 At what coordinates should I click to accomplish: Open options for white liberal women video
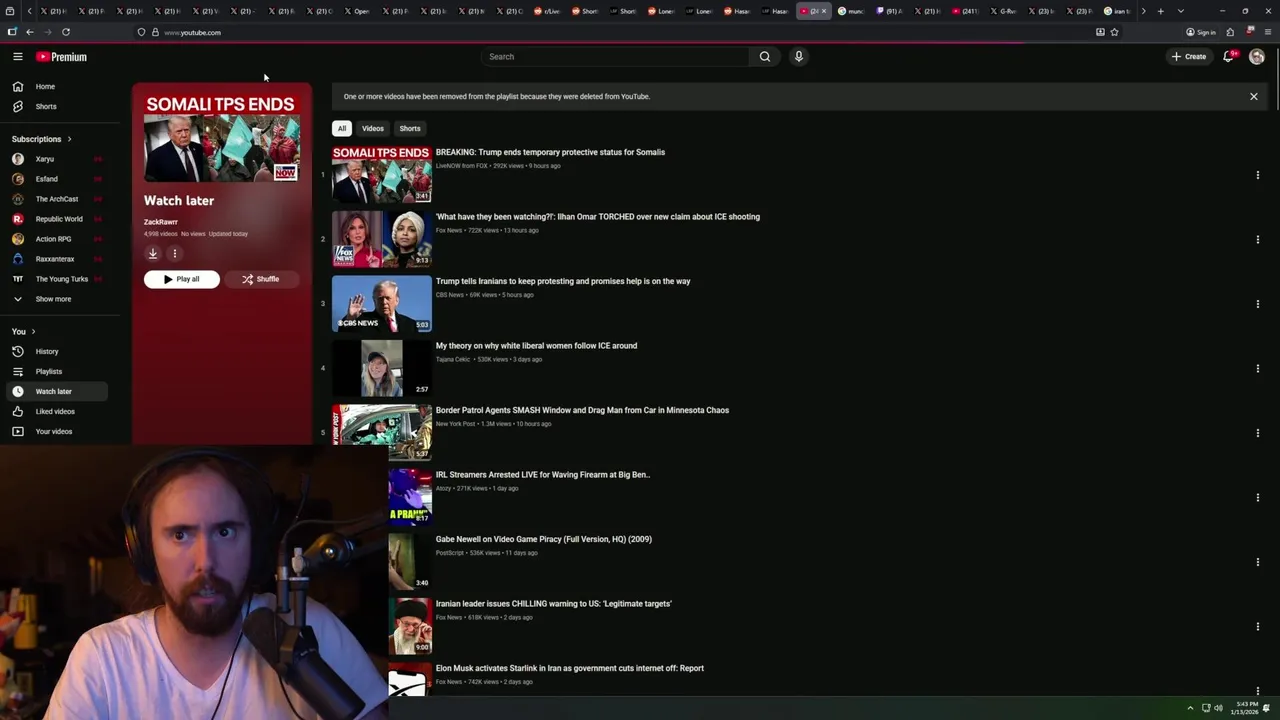1257,369
